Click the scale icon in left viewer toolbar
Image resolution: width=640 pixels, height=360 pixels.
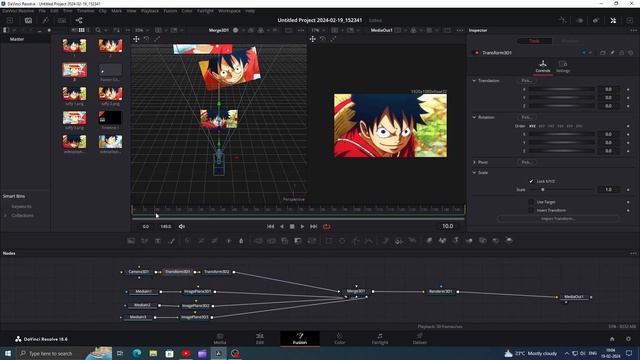coord(157,39)
